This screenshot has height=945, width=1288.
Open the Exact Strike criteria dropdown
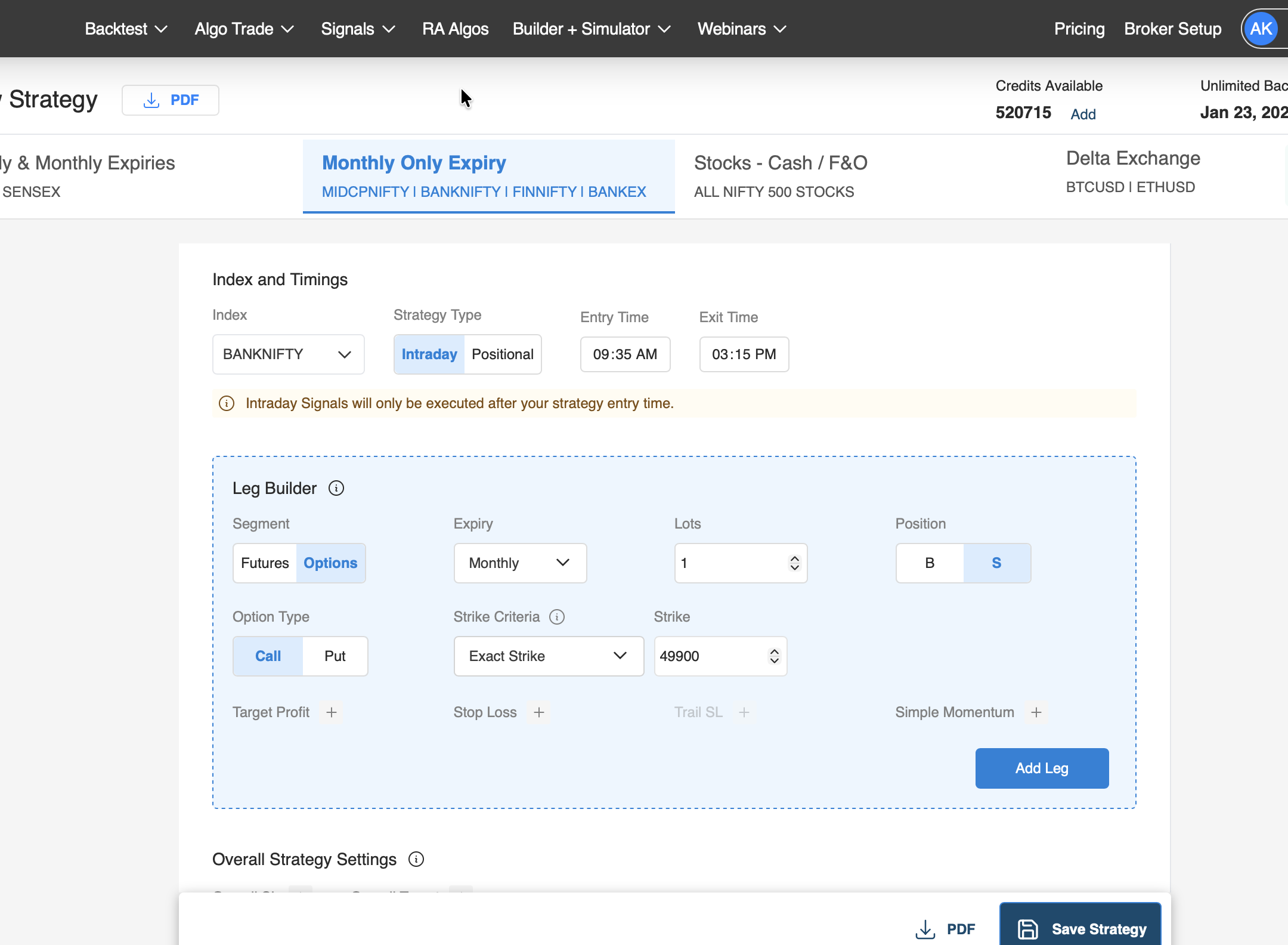(548, 656)
